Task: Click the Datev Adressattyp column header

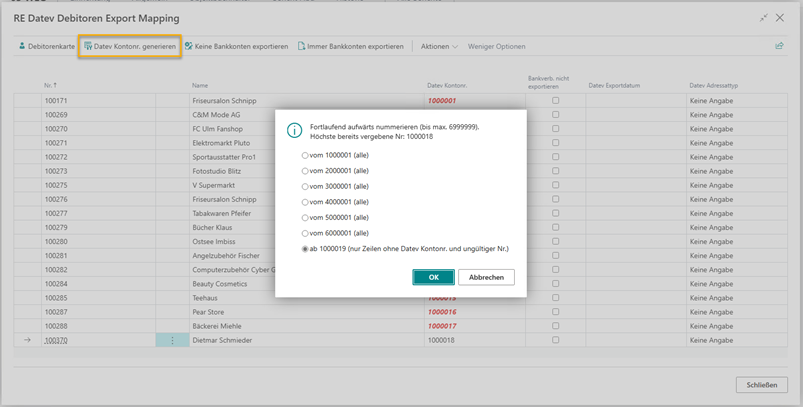Action: [x=716, y=86]
